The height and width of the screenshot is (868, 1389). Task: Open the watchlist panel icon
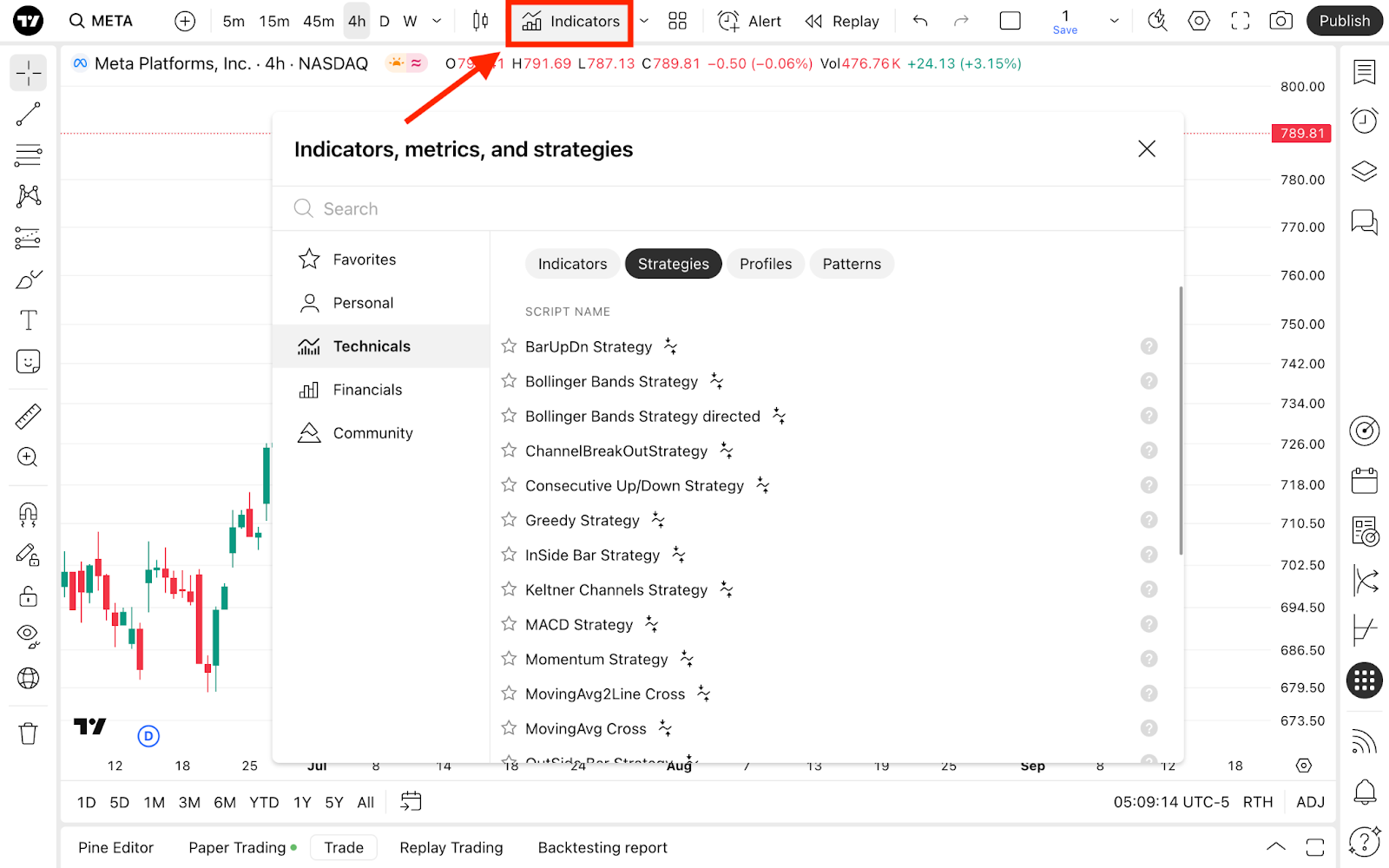(1365, 73)
